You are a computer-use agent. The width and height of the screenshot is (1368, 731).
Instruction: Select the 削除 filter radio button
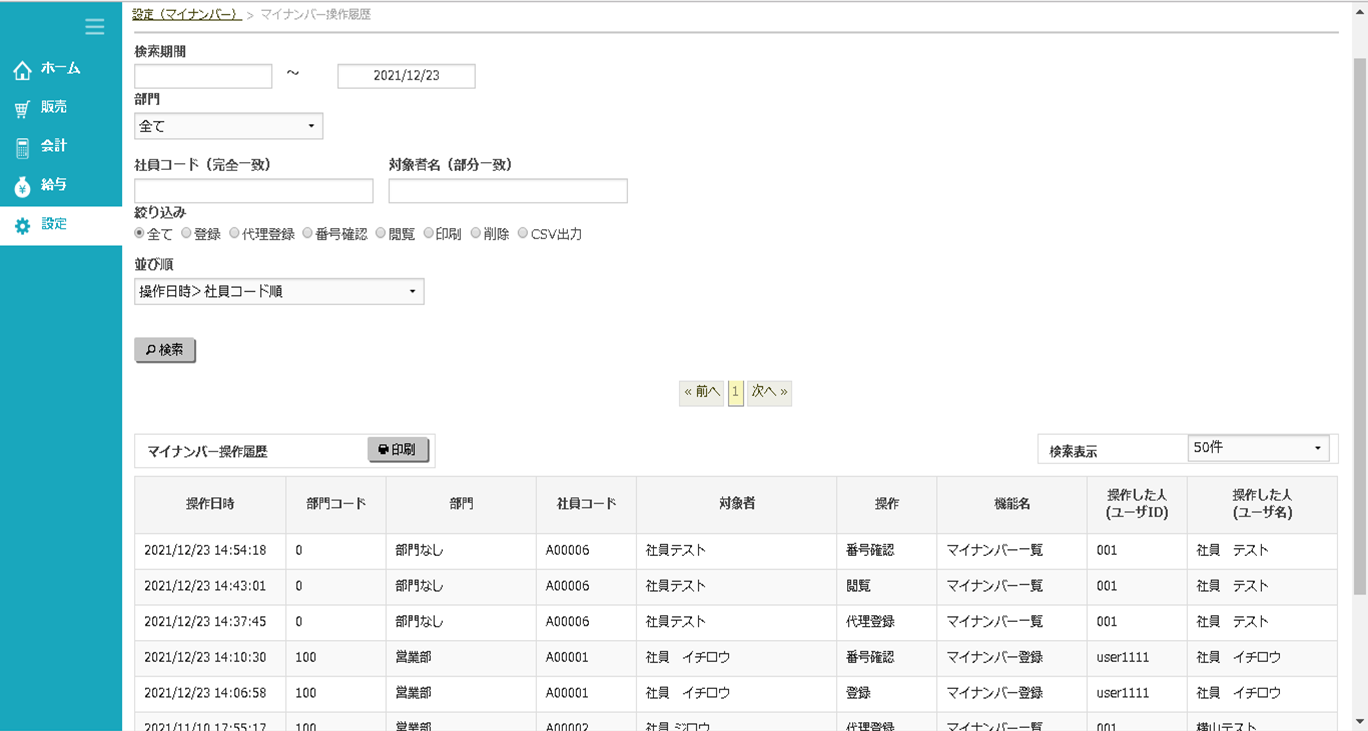[x=476, y=234]
